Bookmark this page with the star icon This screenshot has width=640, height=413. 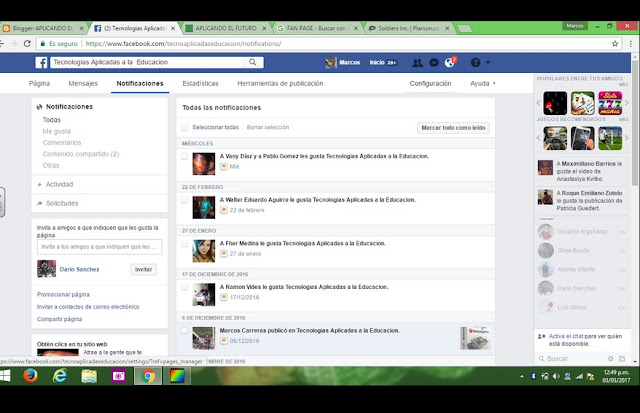[615, 44]
